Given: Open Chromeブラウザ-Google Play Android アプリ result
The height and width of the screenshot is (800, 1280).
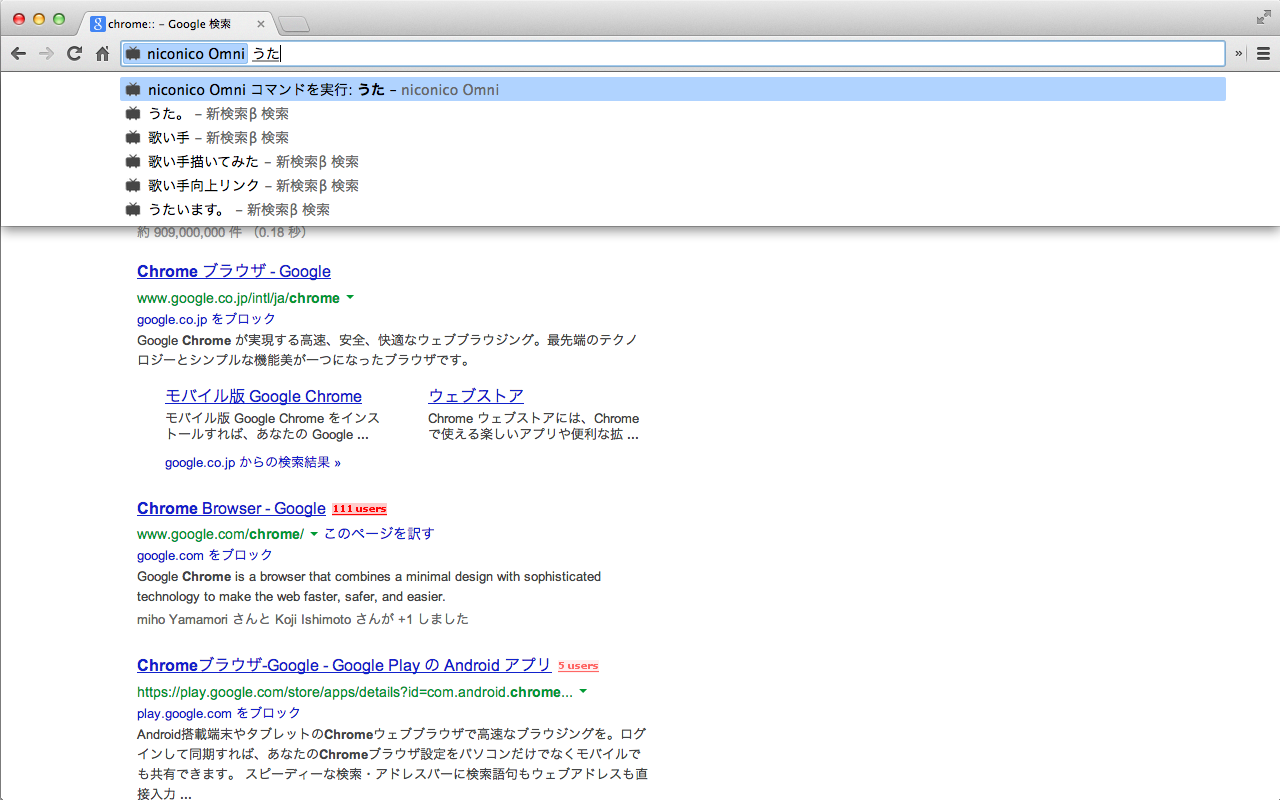Looking at the screenshot, I should tap(344, 666).
